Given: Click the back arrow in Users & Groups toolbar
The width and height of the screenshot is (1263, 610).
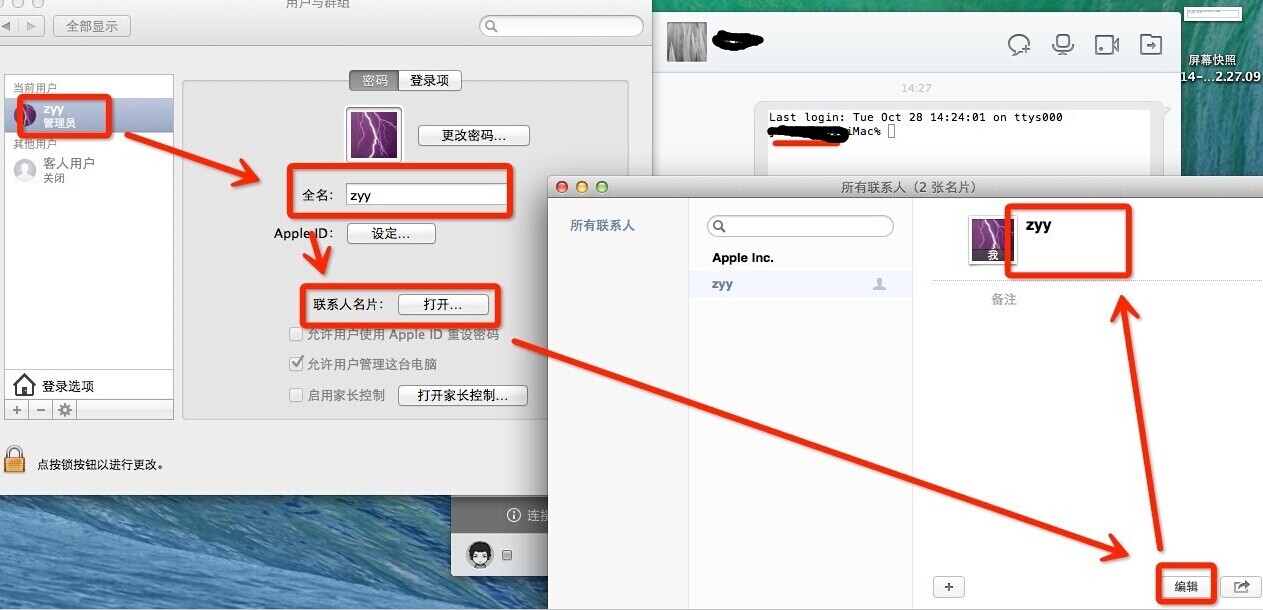Looking at the screenshot, I should [6, 26].
